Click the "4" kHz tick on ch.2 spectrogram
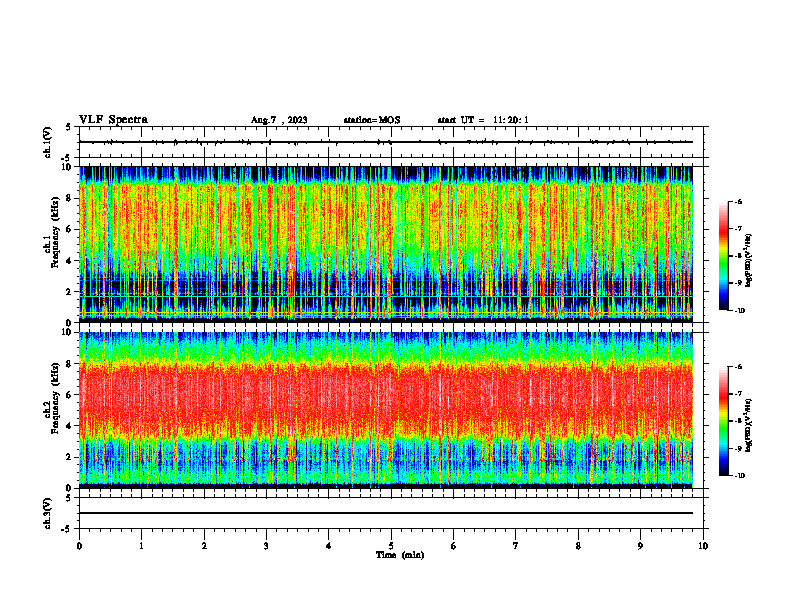The height and width of the screenshot is (612, 792). (70, 426)
